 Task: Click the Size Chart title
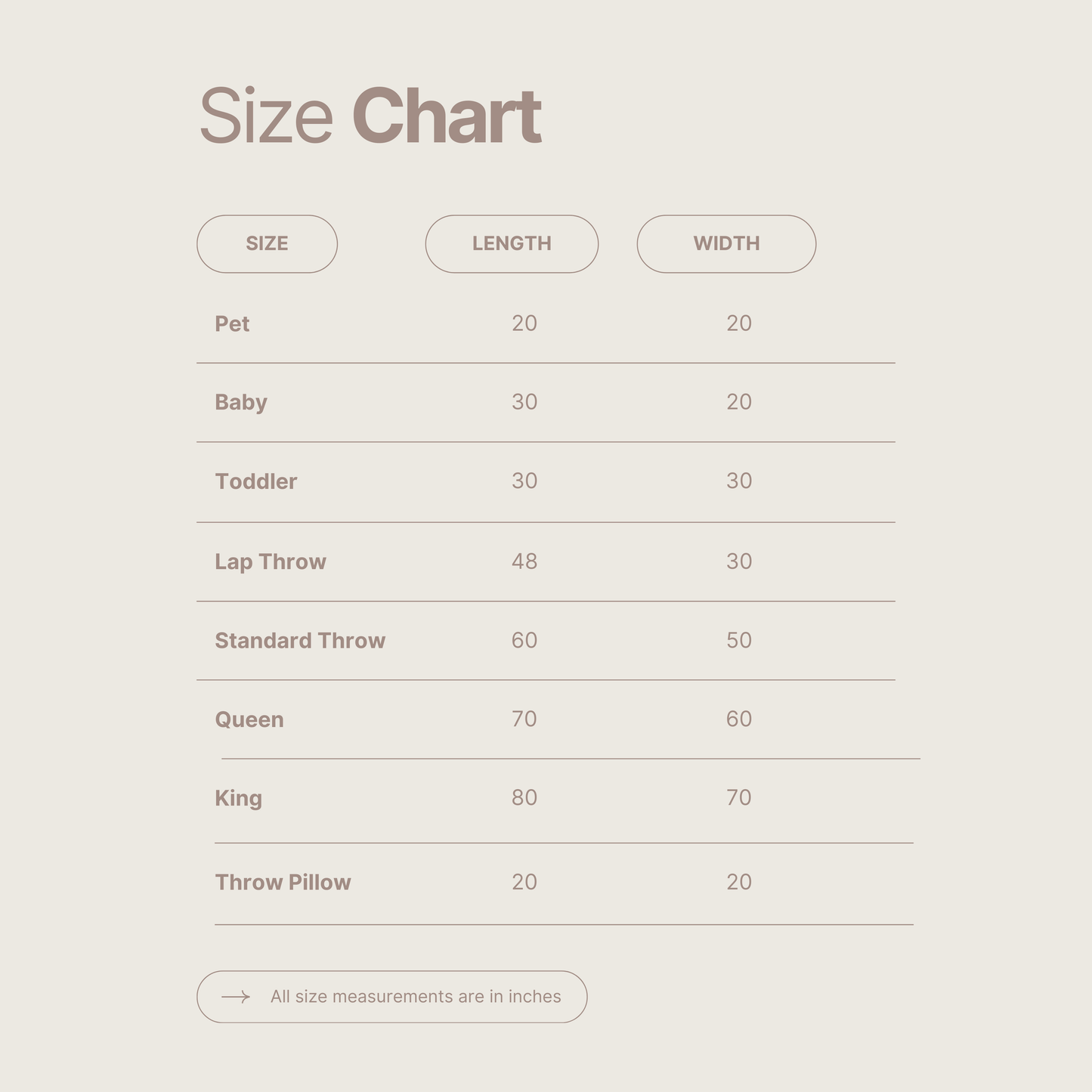(370, 116)
